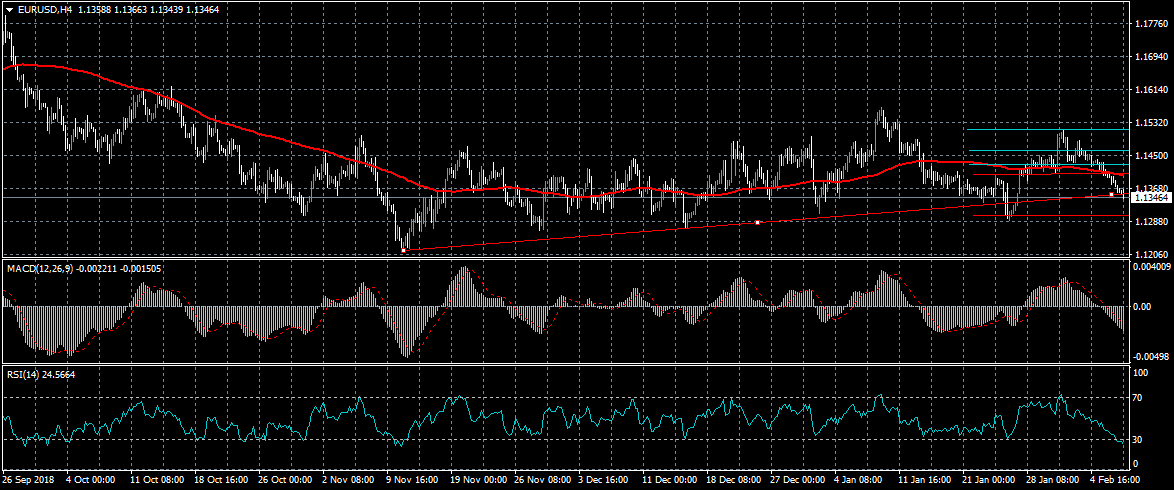Image resolution: width=1174 pixels, height=490 pixels.
Task: Click the 26 Sep 2018 date label
Action: (x=30, y=480)
